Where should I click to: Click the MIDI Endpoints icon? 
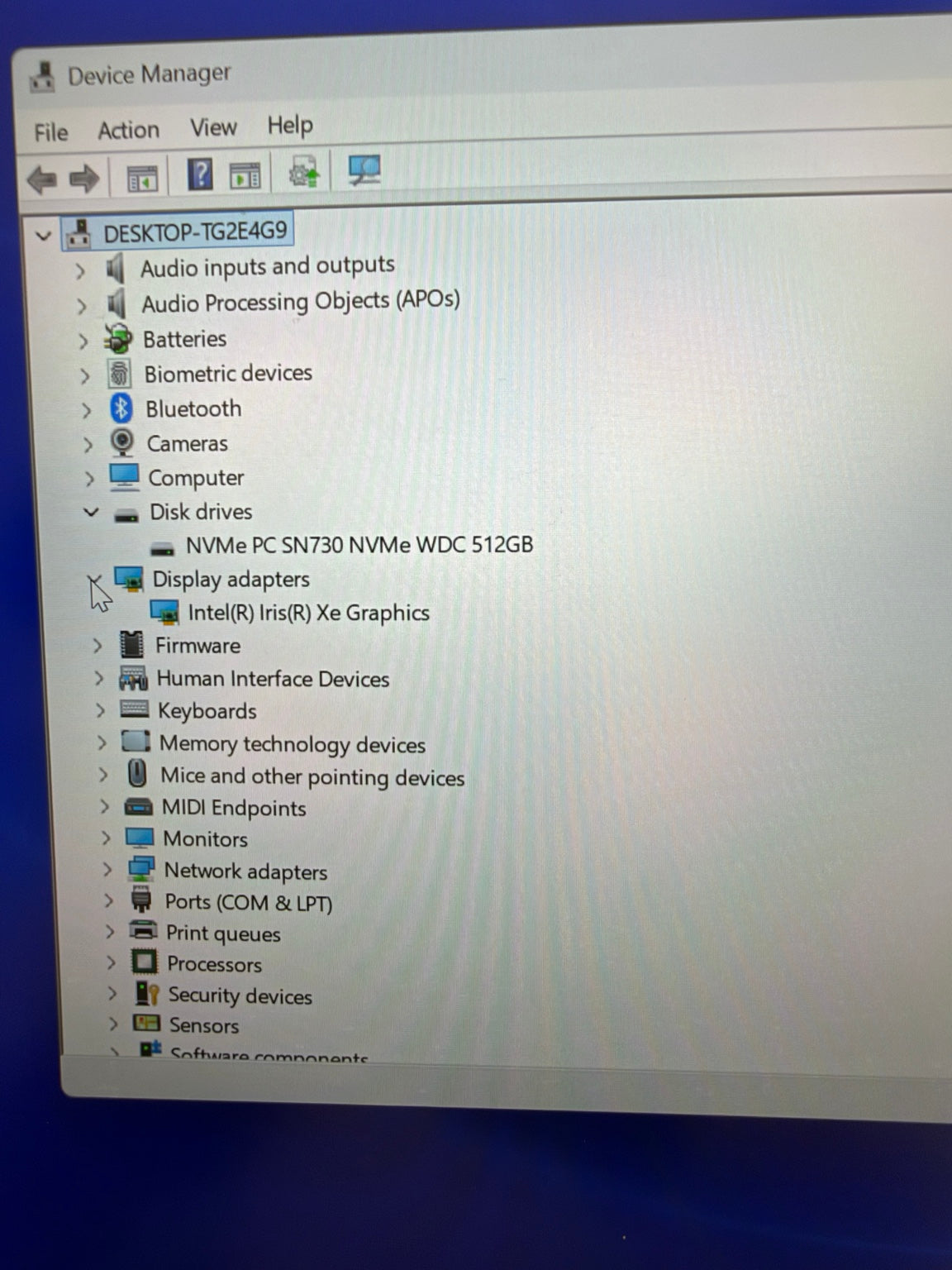[x=139, y=807]
